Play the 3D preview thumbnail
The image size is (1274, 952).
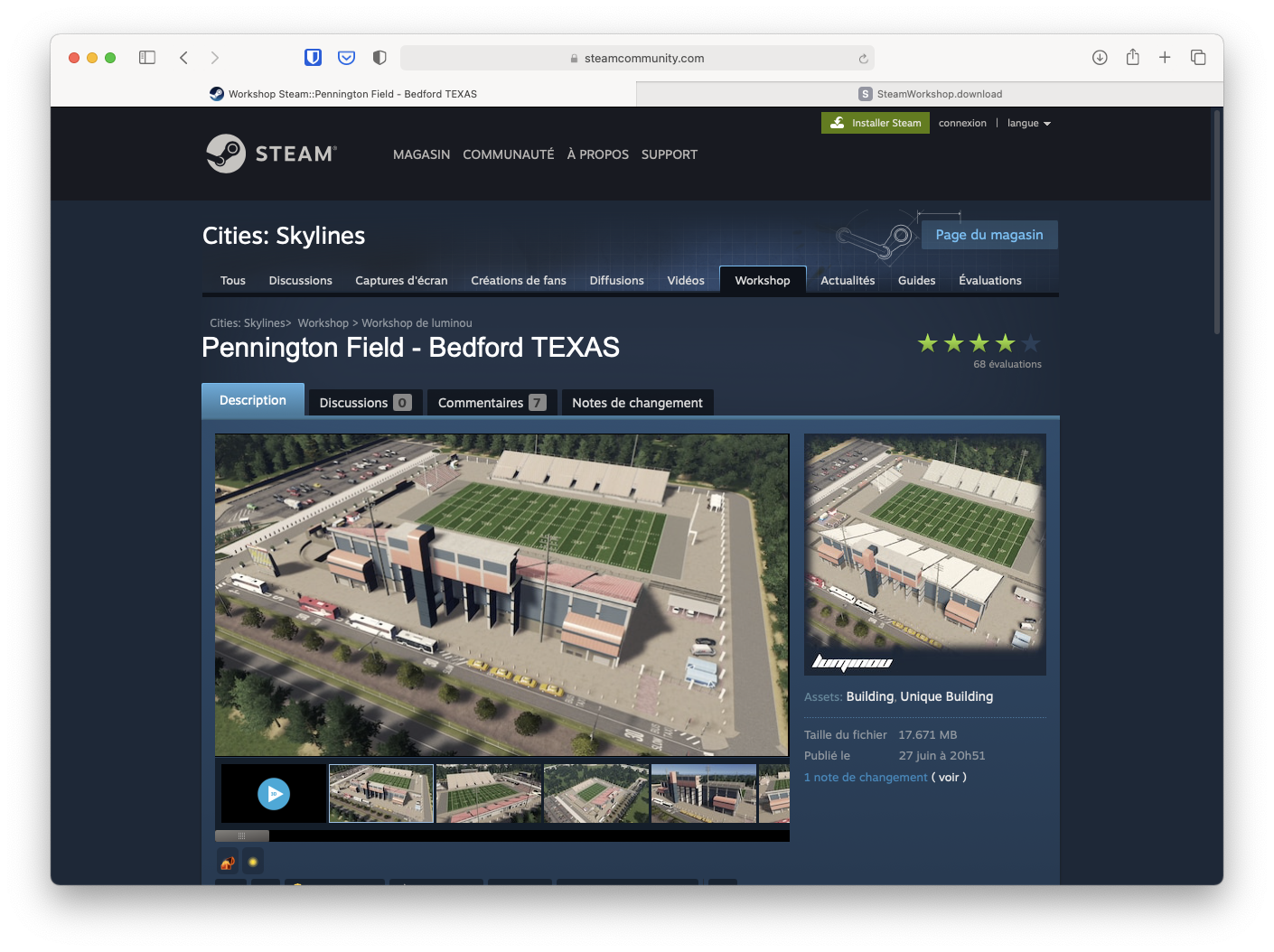(274, 794)
